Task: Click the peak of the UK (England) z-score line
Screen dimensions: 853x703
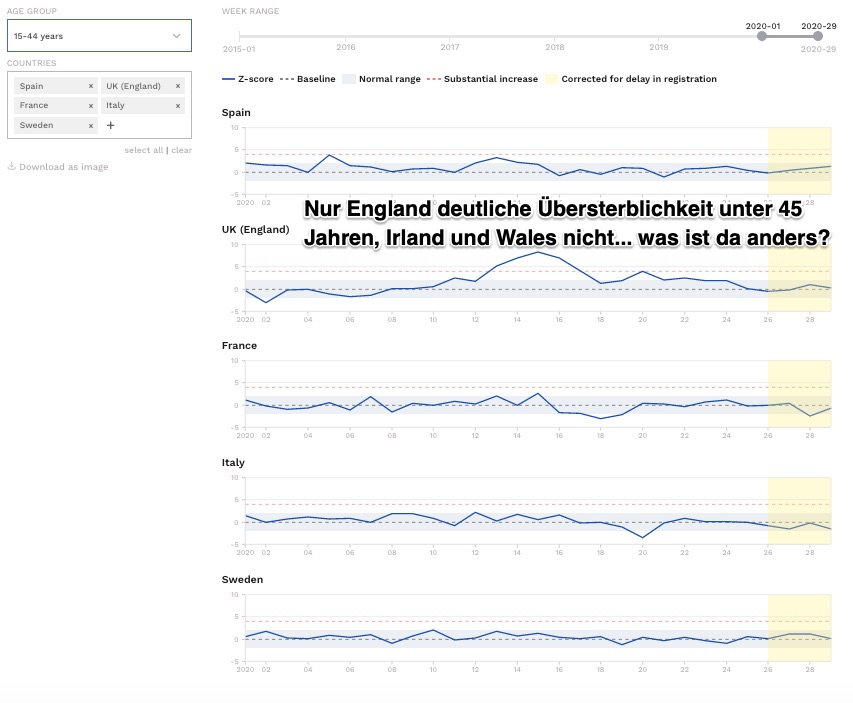Action: (538, 252)
